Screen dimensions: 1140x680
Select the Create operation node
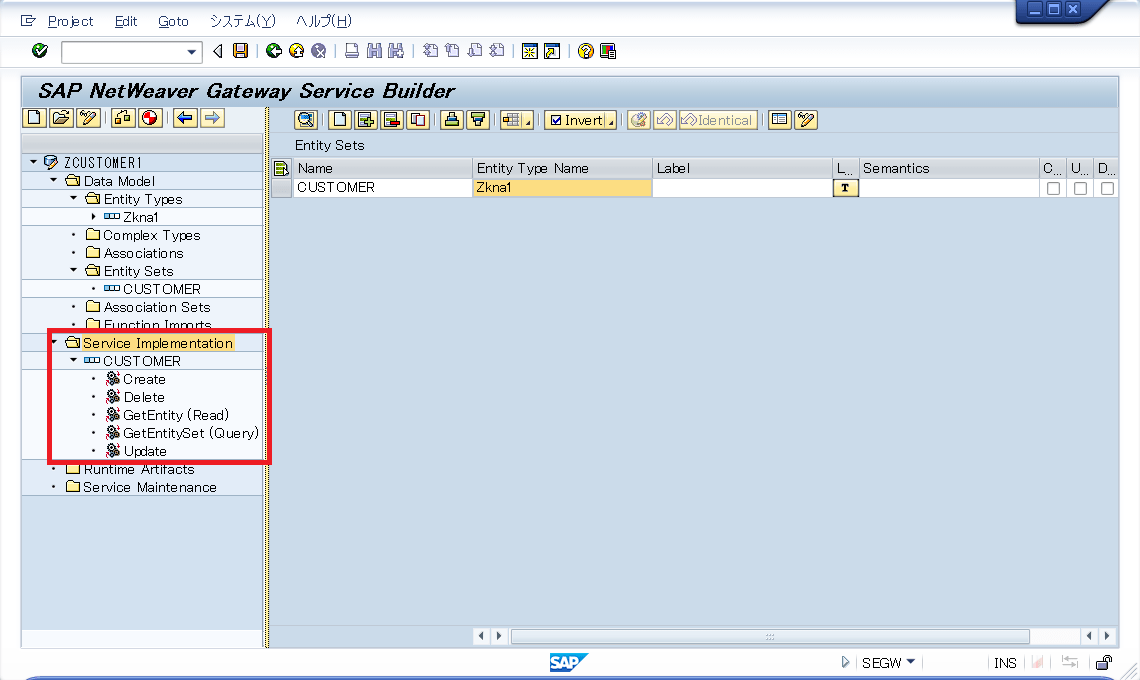pos(144,379)
